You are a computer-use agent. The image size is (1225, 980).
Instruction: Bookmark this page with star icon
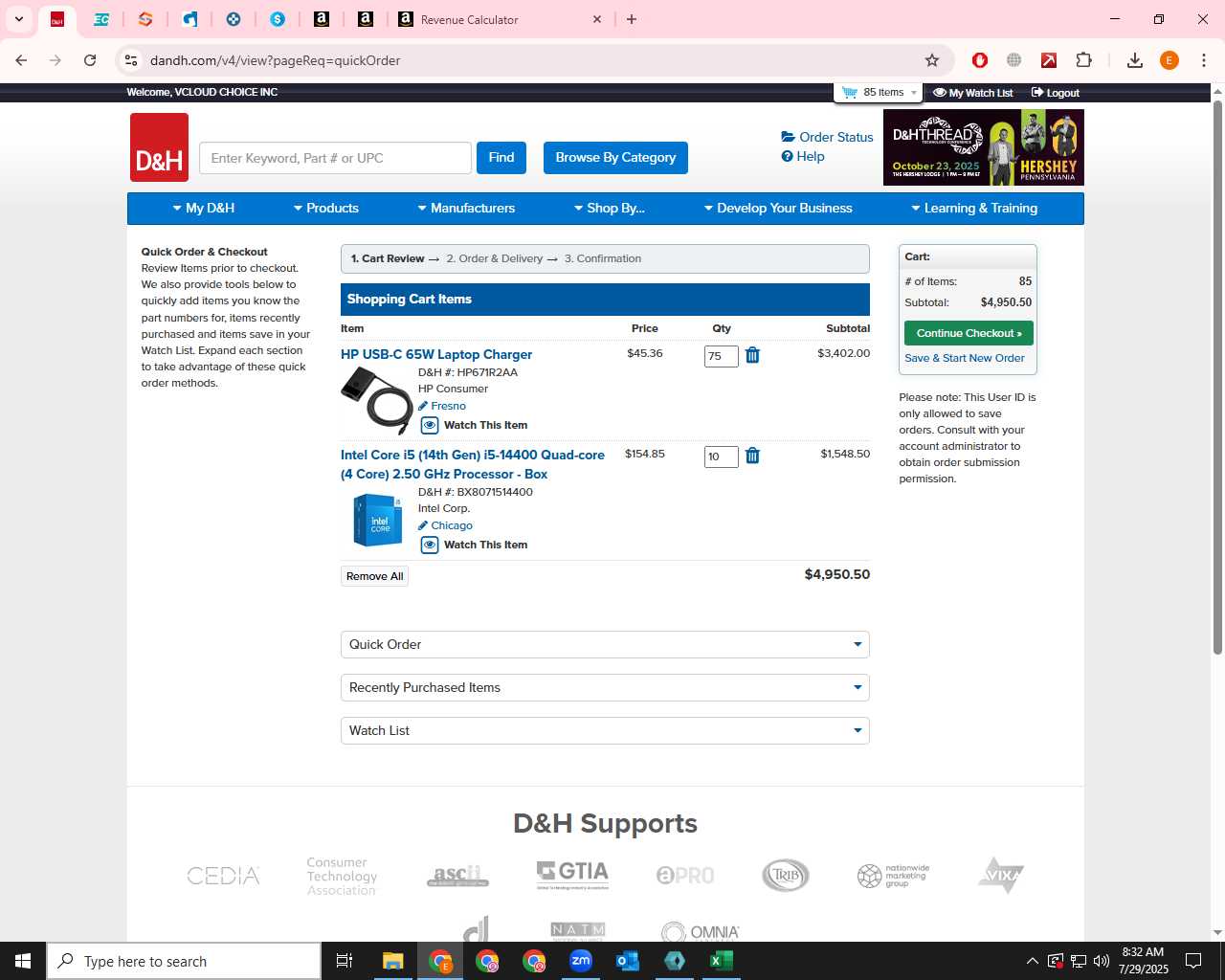click(932, 60)
